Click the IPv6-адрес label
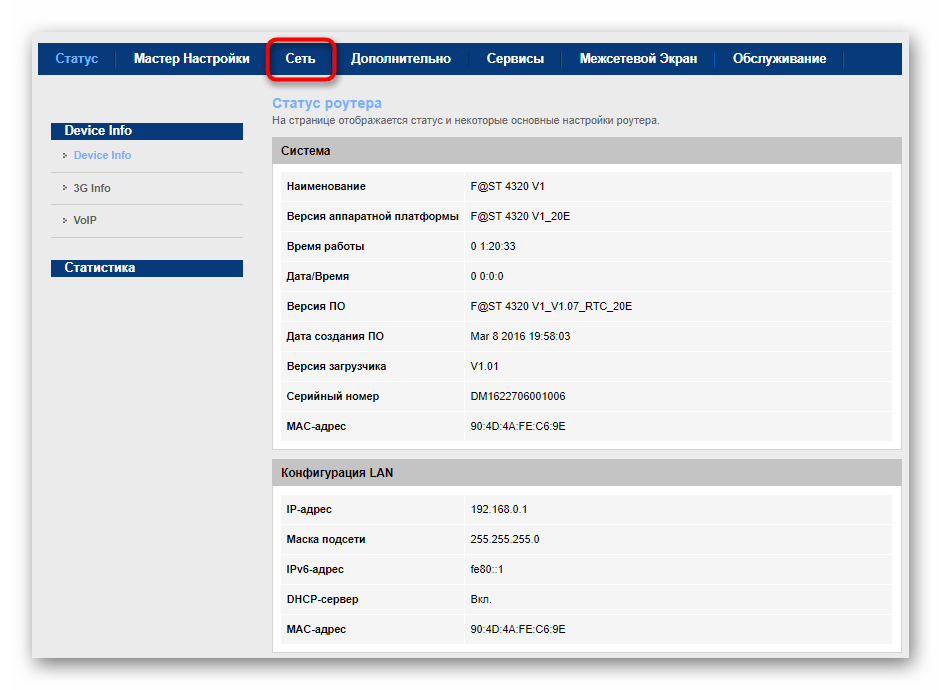Viewport: 941px width, 690px height. 314,569
